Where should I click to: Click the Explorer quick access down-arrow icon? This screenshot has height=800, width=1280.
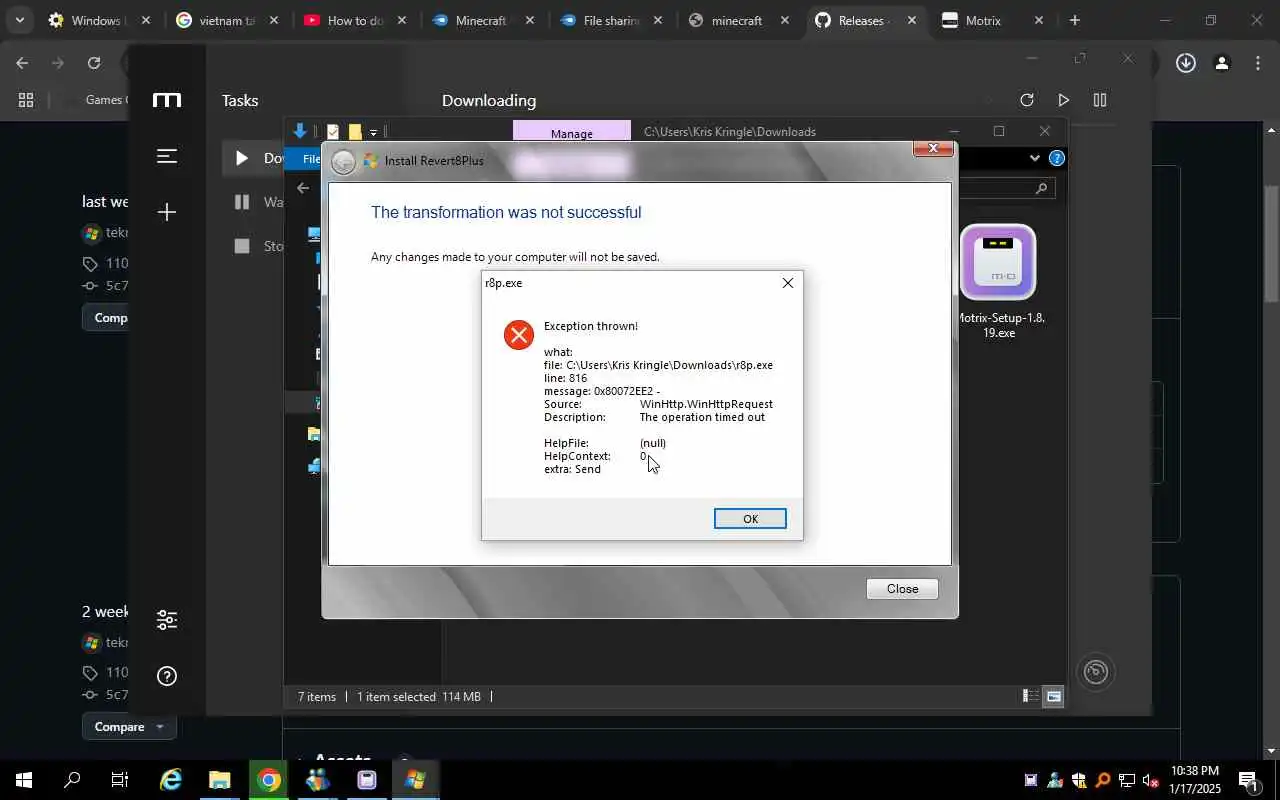pos(299,131)
